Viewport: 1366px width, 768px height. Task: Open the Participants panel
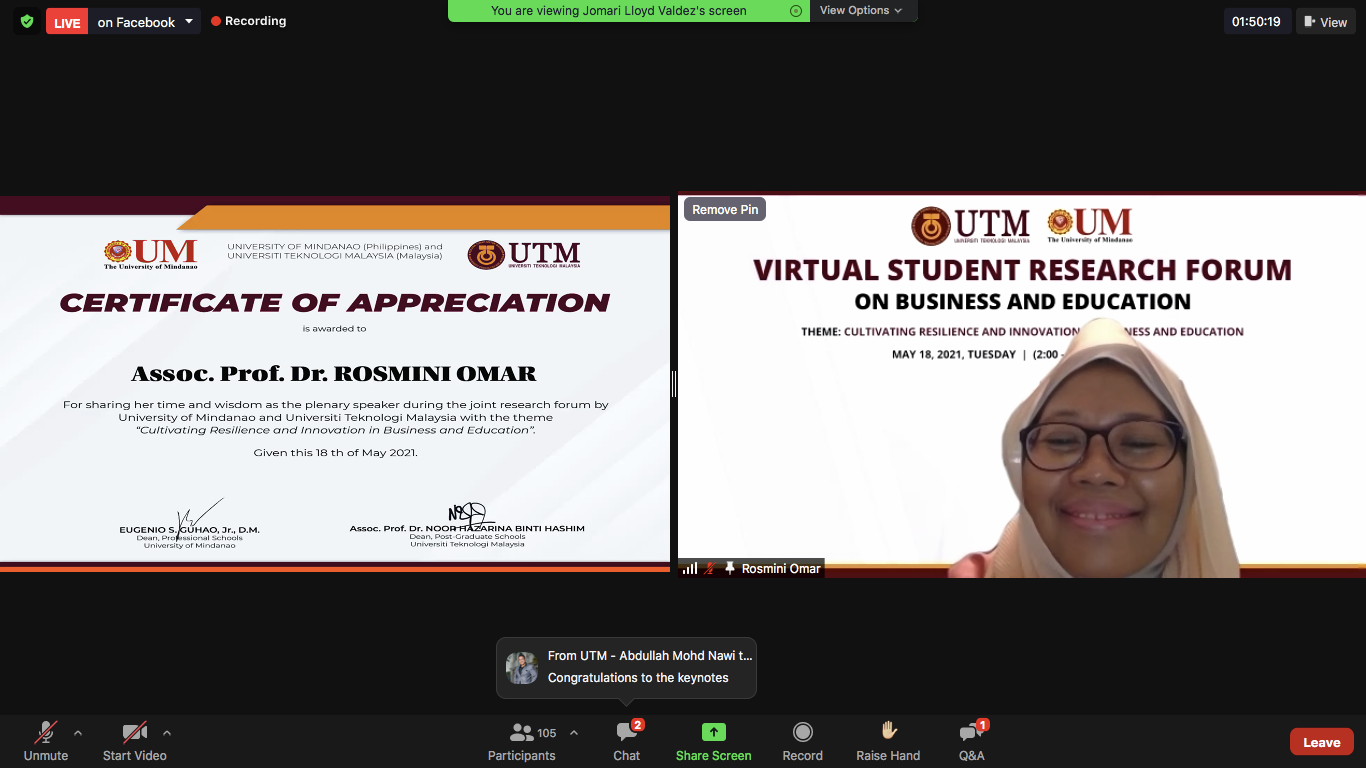tap(522, 742)
